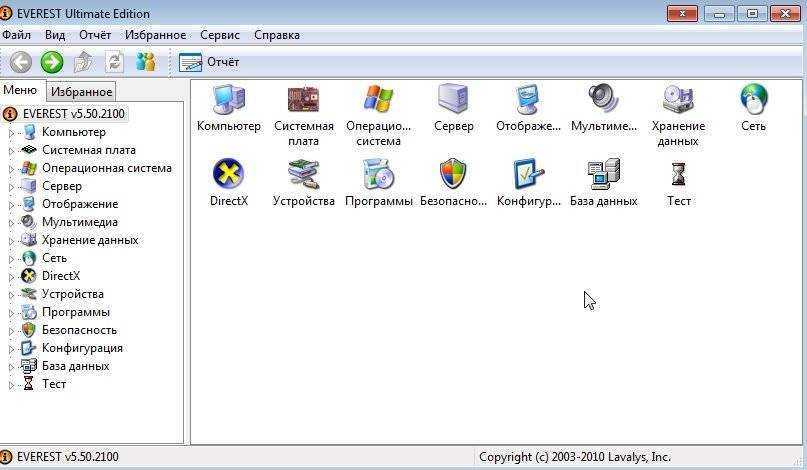This screenshot has width=807, height=470.
Task: Expand the Безопасность tree node arrow
Action: click(11, 331)
